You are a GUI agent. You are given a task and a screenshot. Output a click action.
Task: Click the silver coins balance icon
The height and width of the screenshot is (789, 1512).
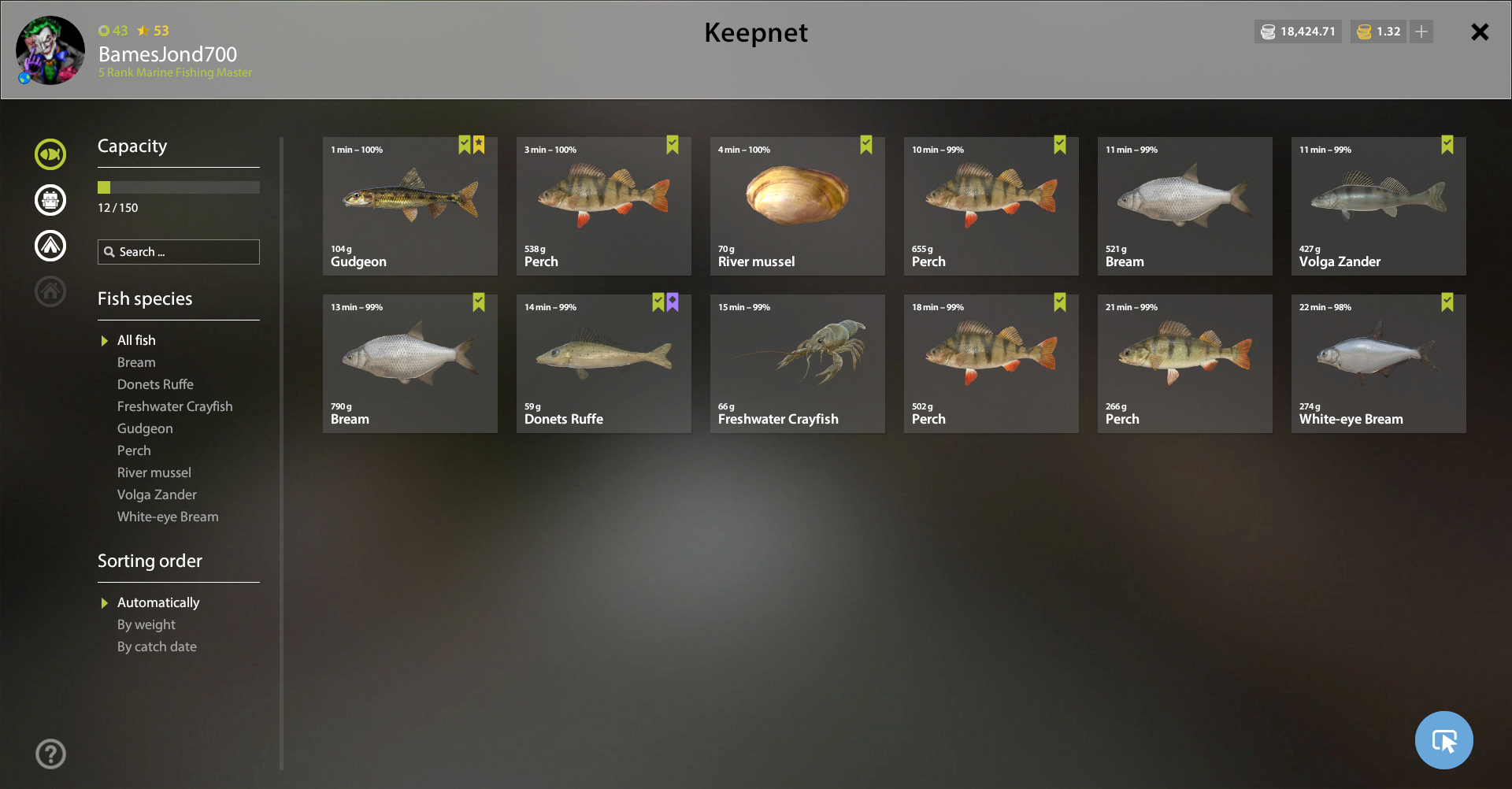1268,31
